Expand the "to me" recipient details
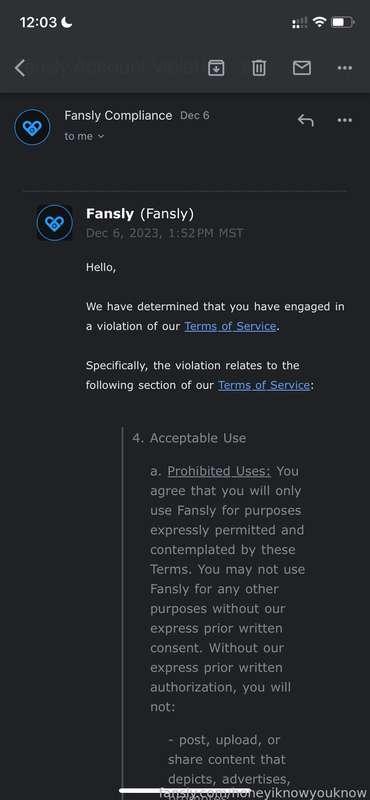Viewport: 370px width, 800px height. tap(84, 136)
